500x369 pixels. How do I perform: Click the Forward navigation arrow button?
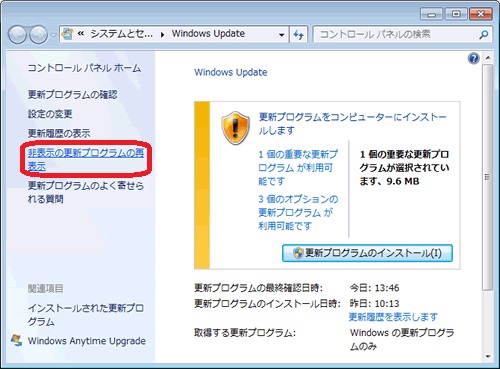tap(39, 35)
